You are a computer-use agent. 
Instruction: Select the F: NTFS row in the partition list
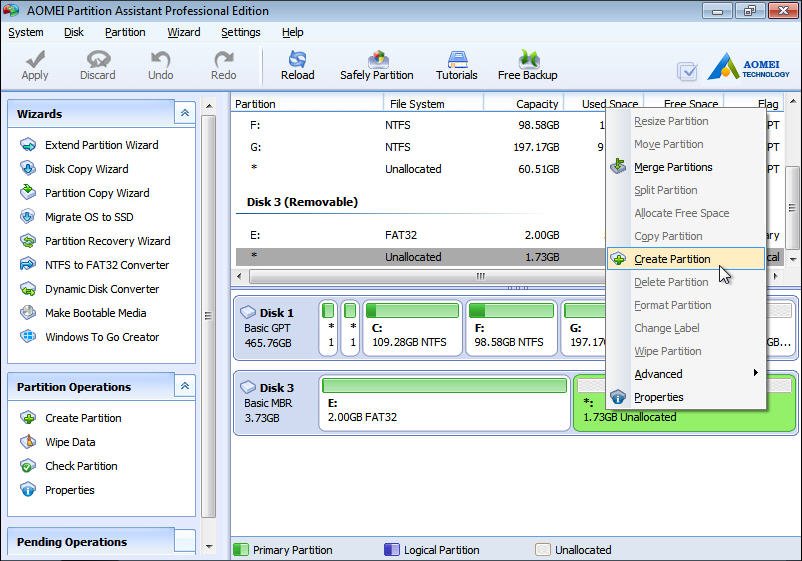[x=419, y=125]
